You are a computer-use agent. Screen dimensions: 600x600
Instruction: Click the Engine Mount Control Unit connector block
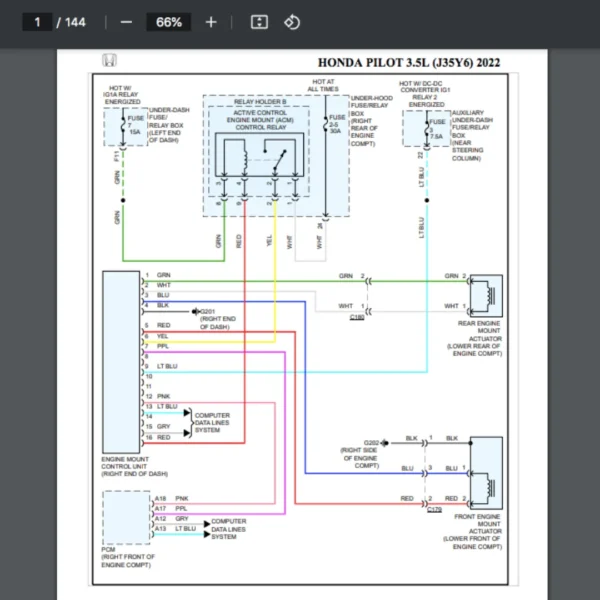121,360
